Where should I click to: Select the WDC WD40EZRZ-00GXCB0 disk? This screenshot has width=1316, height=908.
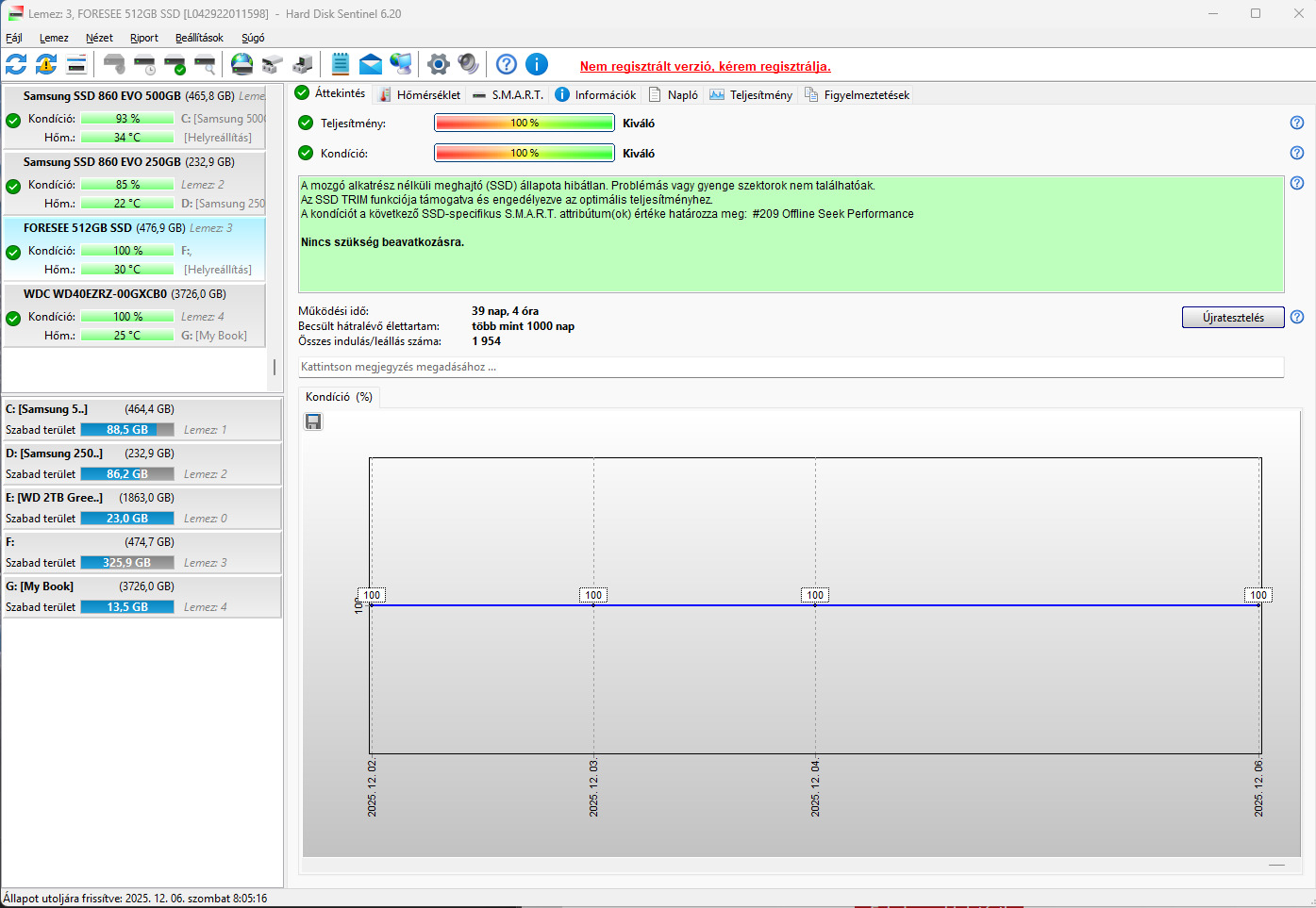click(135, 315)
